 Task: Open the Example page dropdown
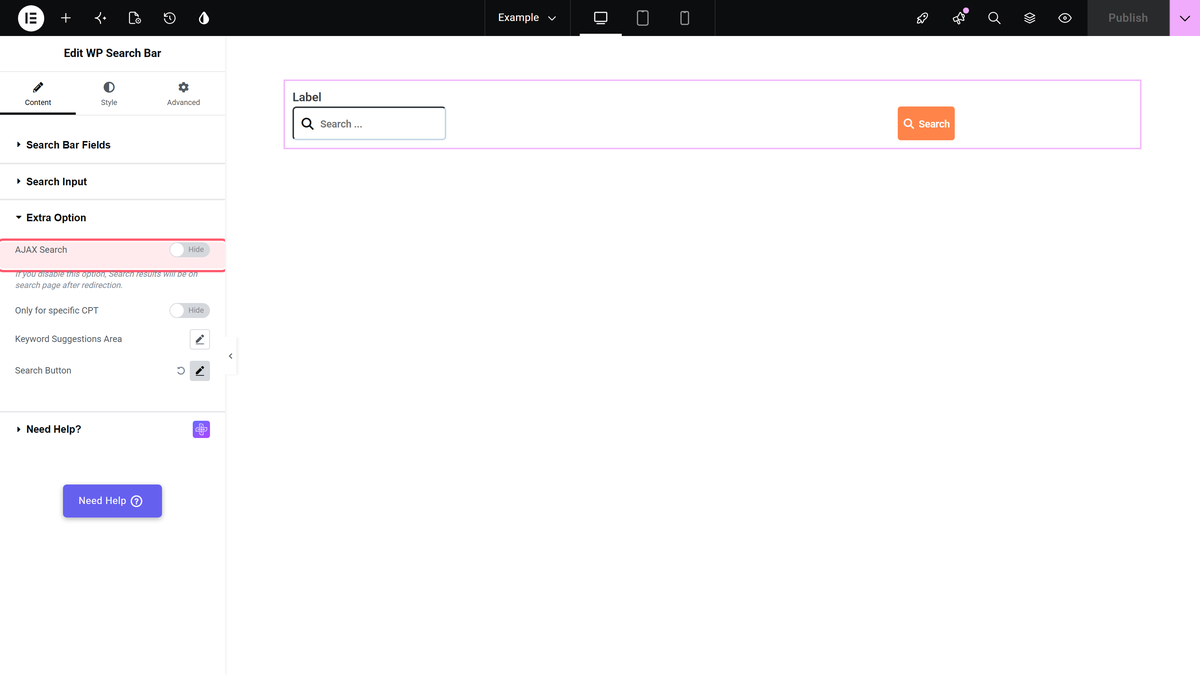[x=527, y=18]
